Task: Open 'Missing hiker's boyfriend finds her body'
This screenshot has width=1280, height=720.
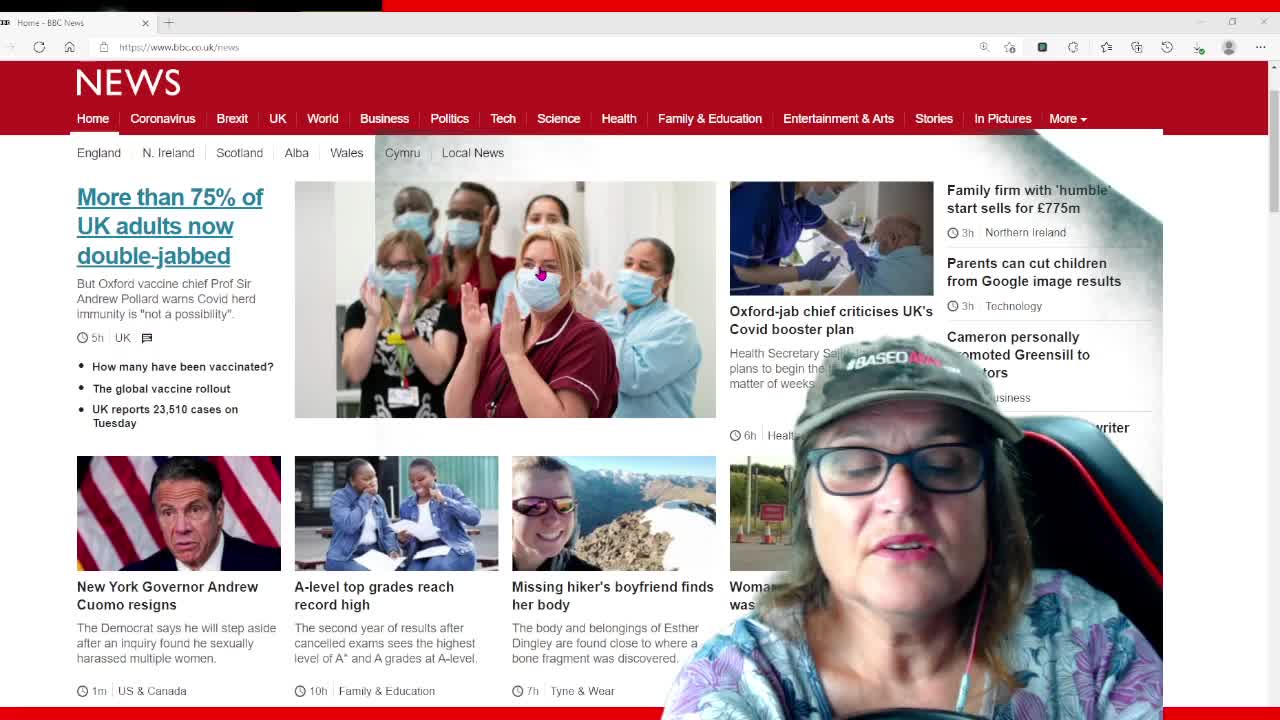Action: point(613,596)
